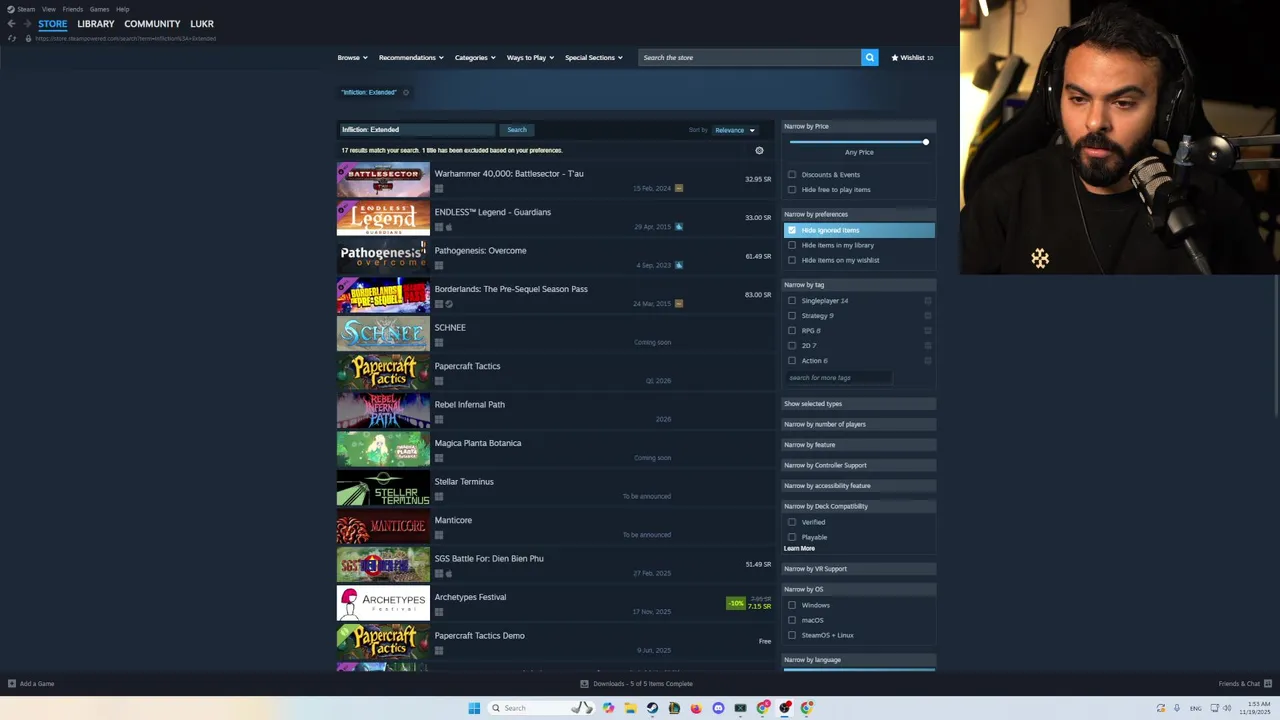
Task: Open the Ways to Play dropdown
Action: coord(530,57)
